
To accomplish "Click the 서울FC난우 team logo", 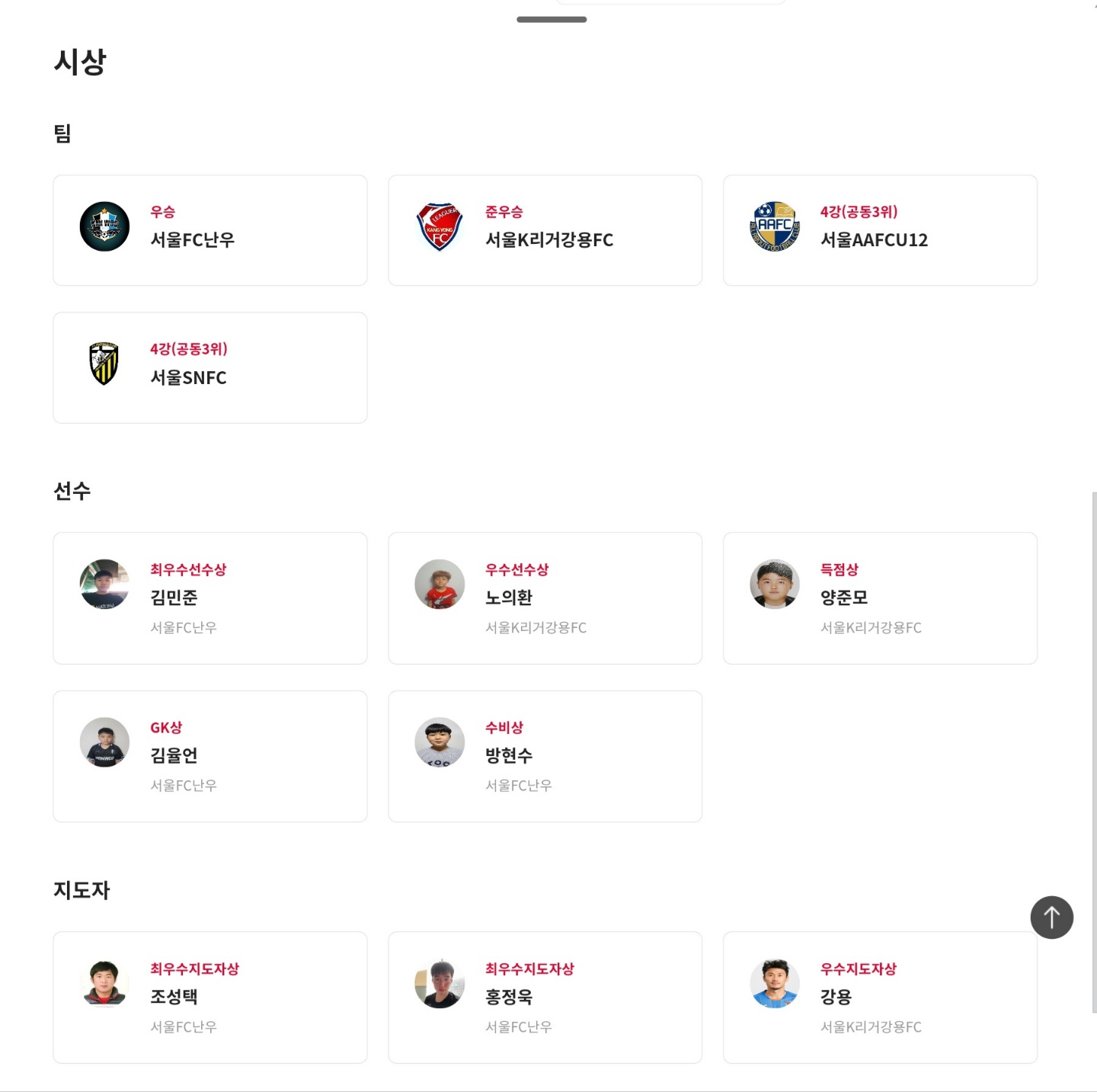I will (104, 226).
